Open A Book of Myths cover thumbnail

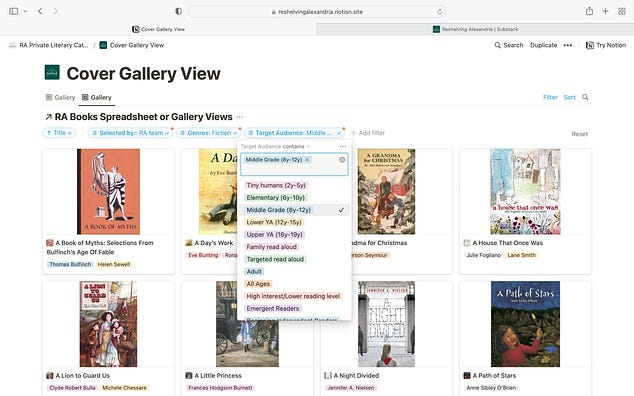click(x=108, y=191)
